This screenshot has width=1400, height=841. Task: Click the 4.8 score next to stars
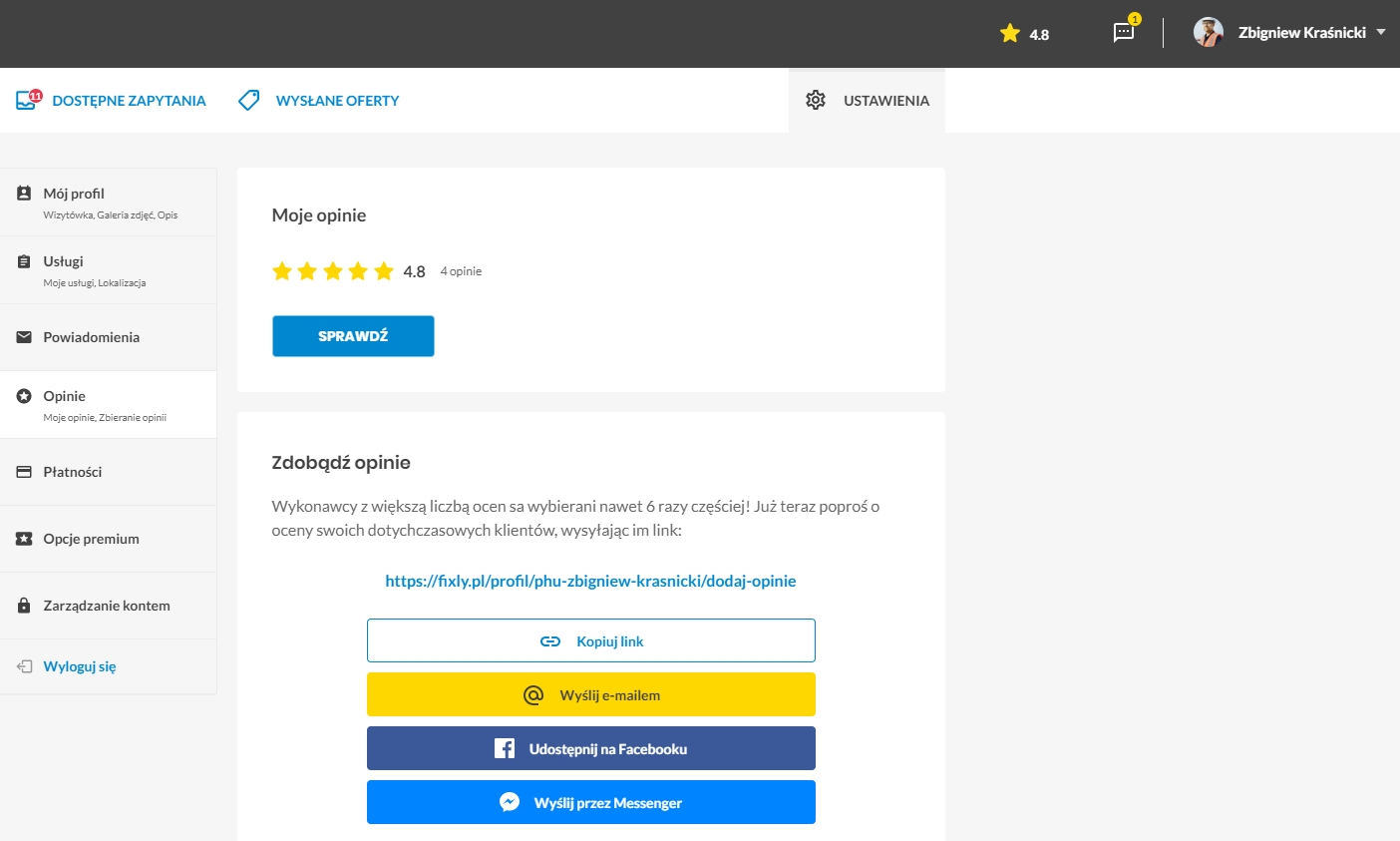(415, 271)
